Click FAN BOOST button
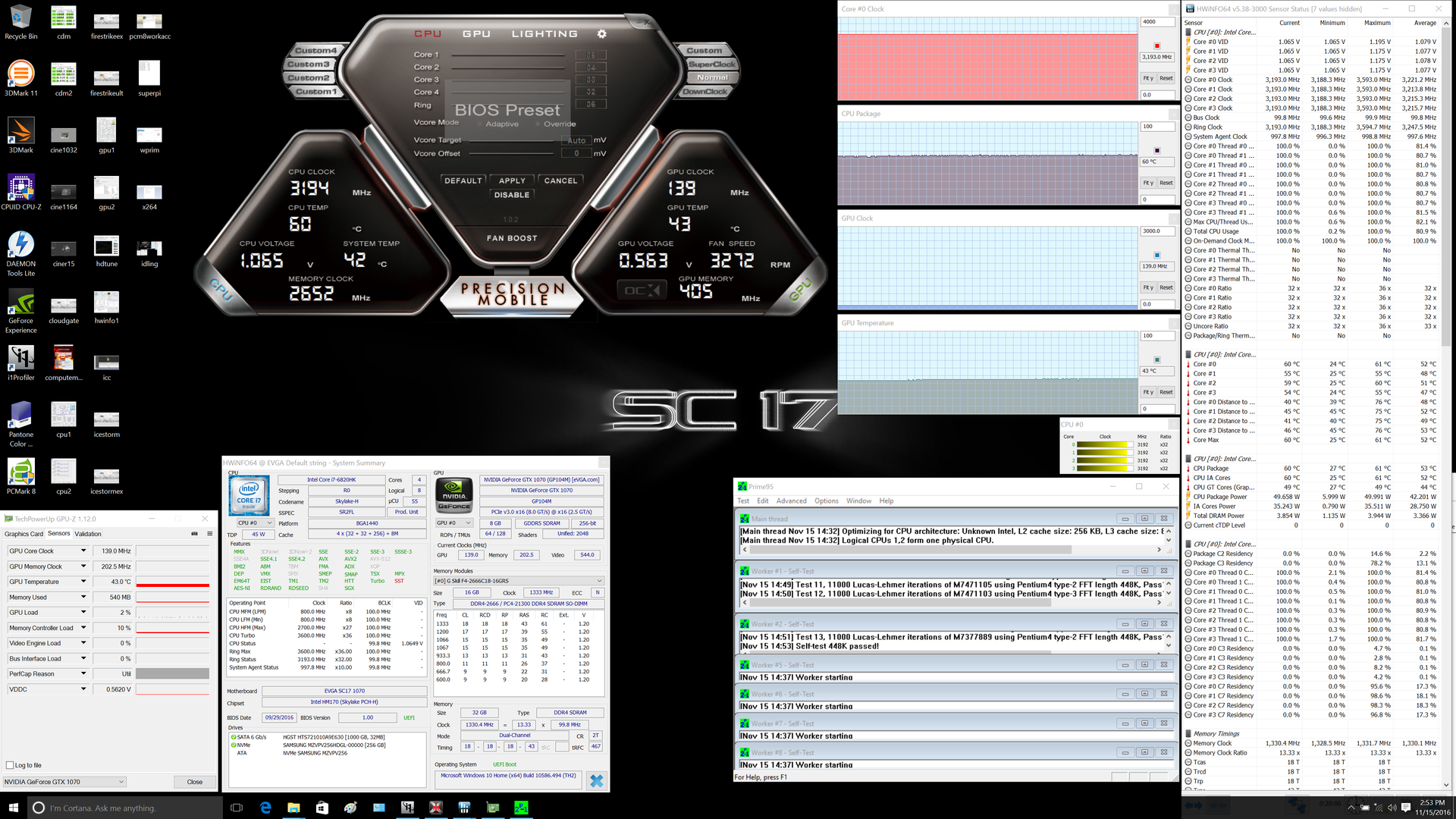The image size is (1456, 819). click(x=512, y=238)
